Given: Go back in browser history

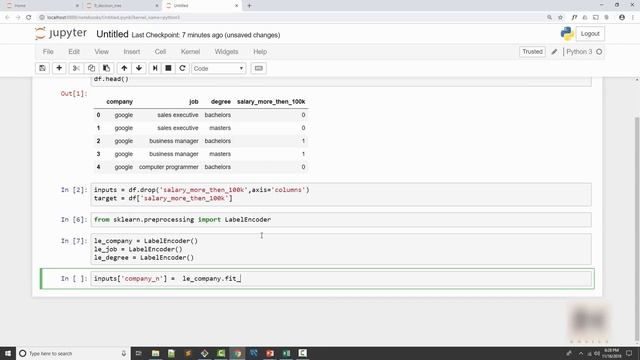Looking at the screenshot, I should click(x=7, y=17).
